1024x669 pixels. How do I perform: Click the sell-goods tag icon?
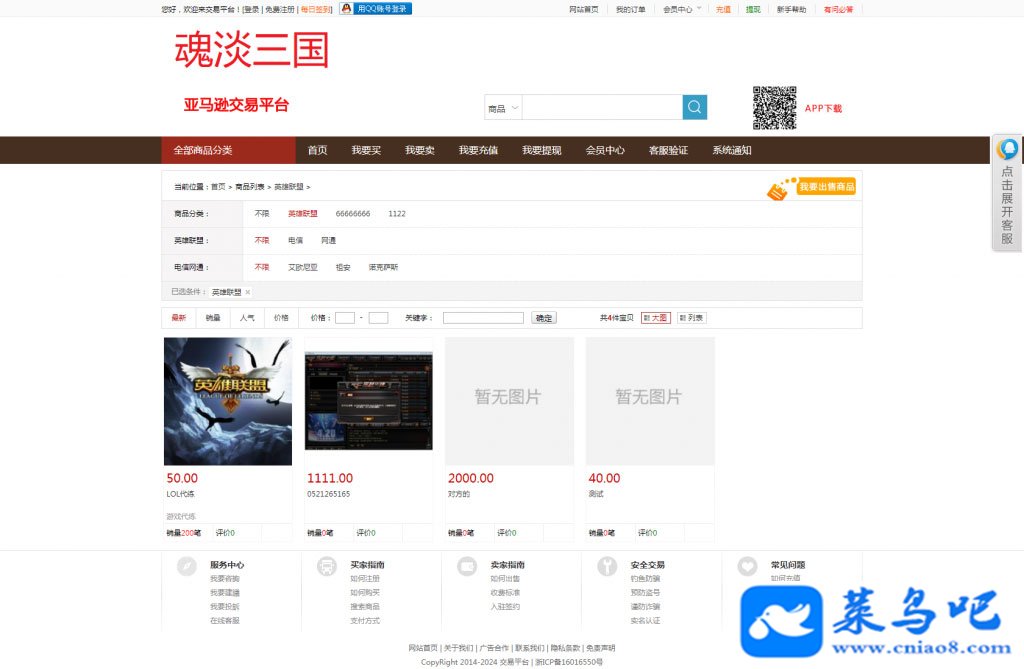[x=778, y=189]
